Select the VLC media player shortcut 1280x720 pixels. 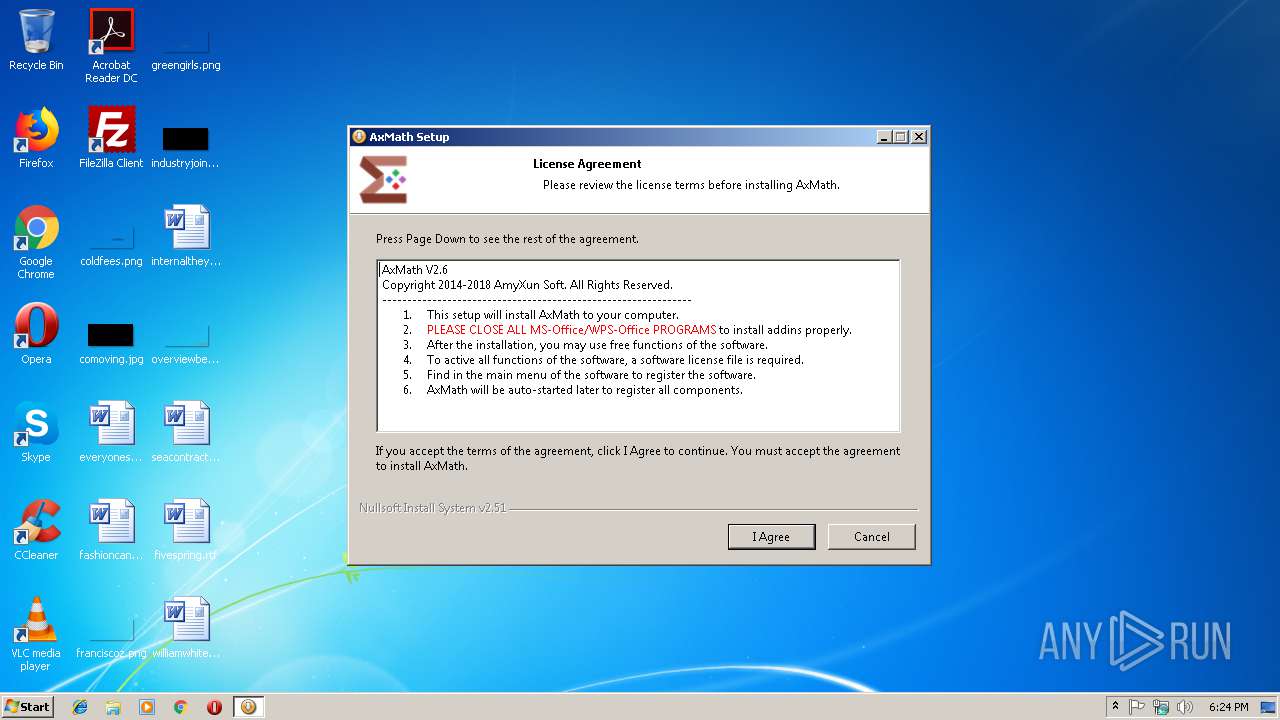pos(36,634)
